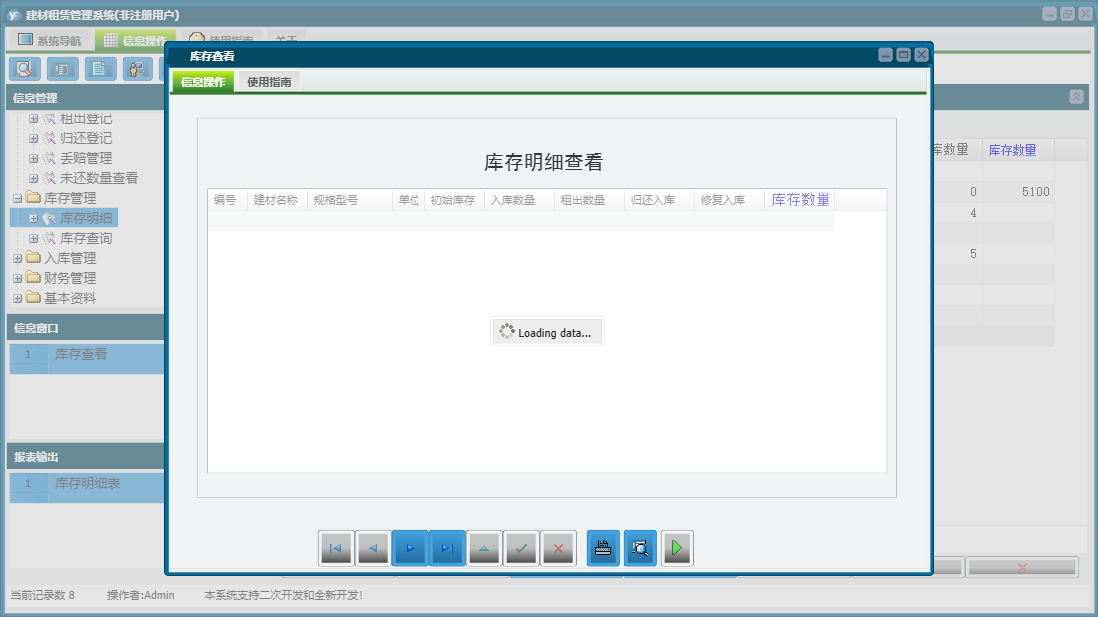Click the magnifier search icon in main toolbar

click(25, 69)
